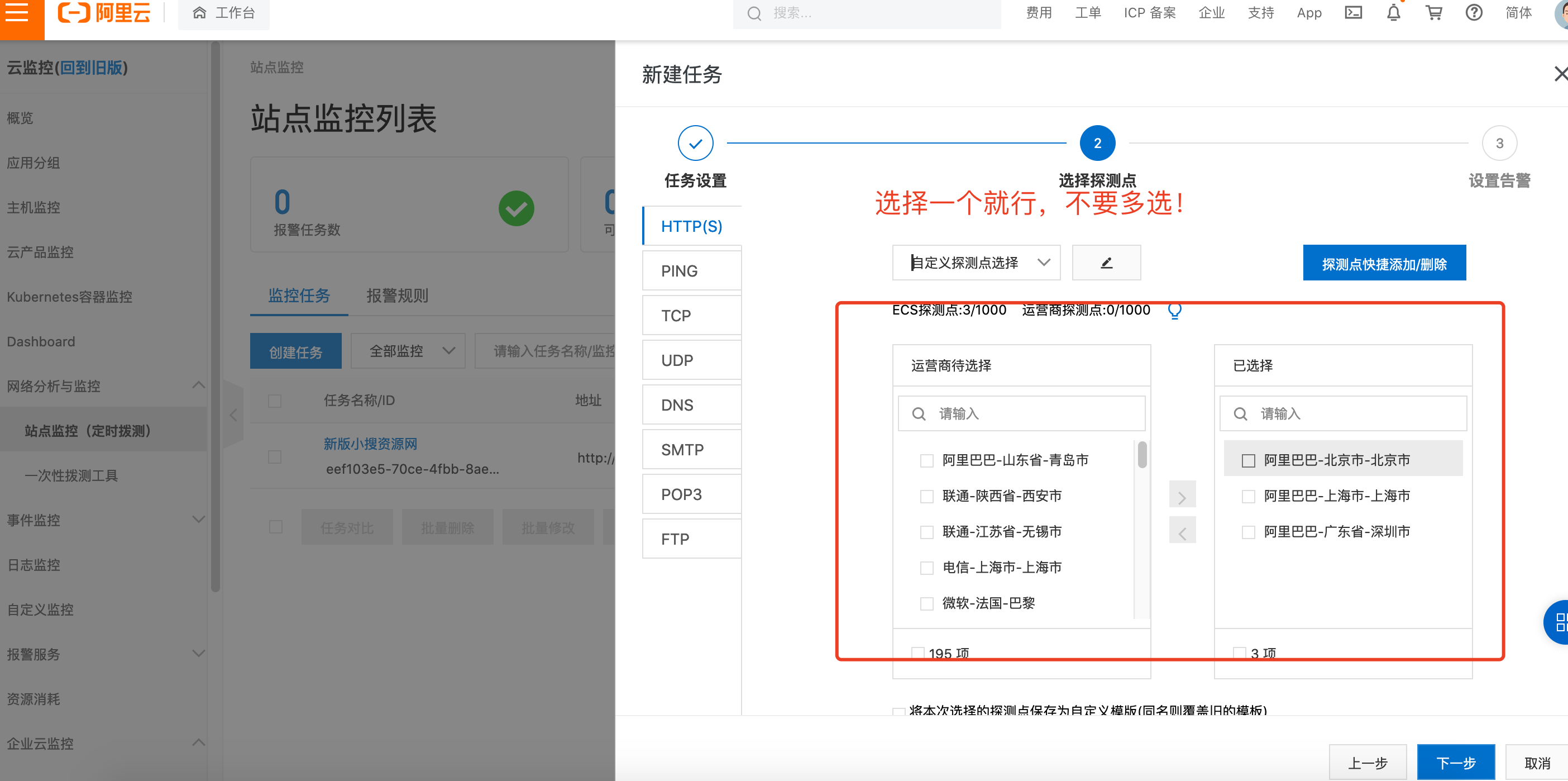This screenshot has width=1568, height=781.
Task: Click the 工单 menu item
Action: point(1088,13)
